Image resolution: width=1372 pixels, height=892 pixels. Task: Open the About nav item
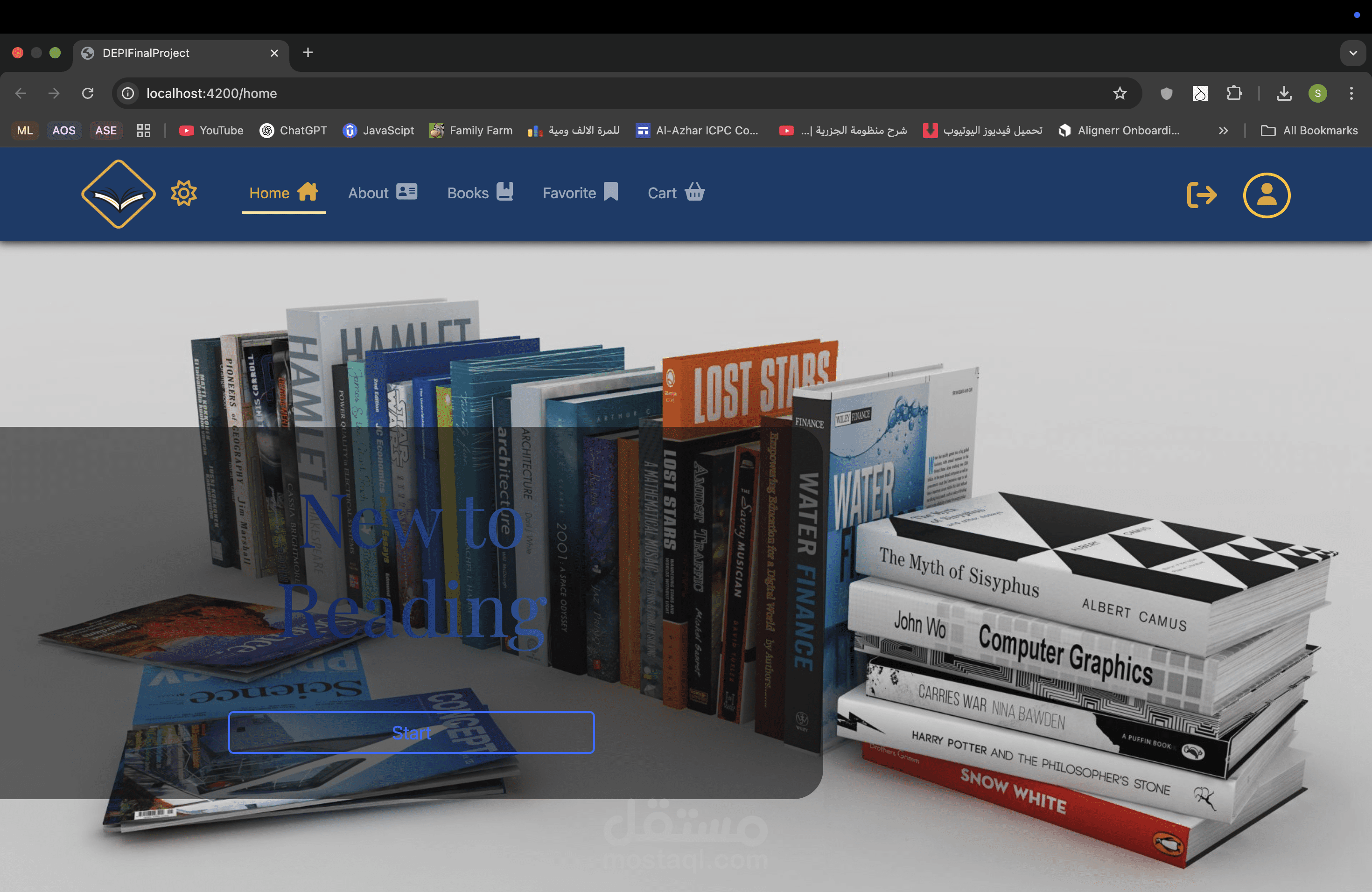(x=382, y=193)
